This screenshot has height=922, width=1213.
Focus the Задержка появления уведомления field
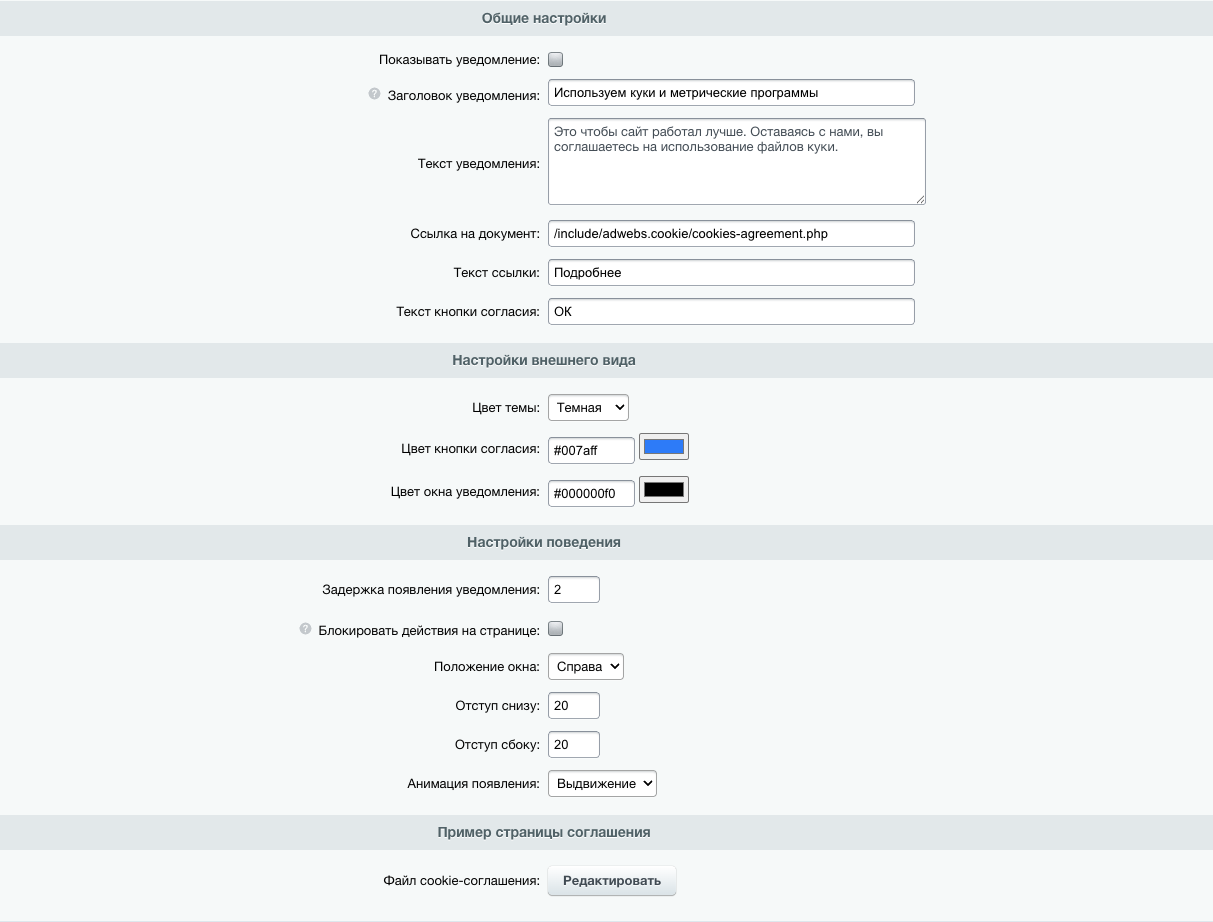click(x=574, y=590)
